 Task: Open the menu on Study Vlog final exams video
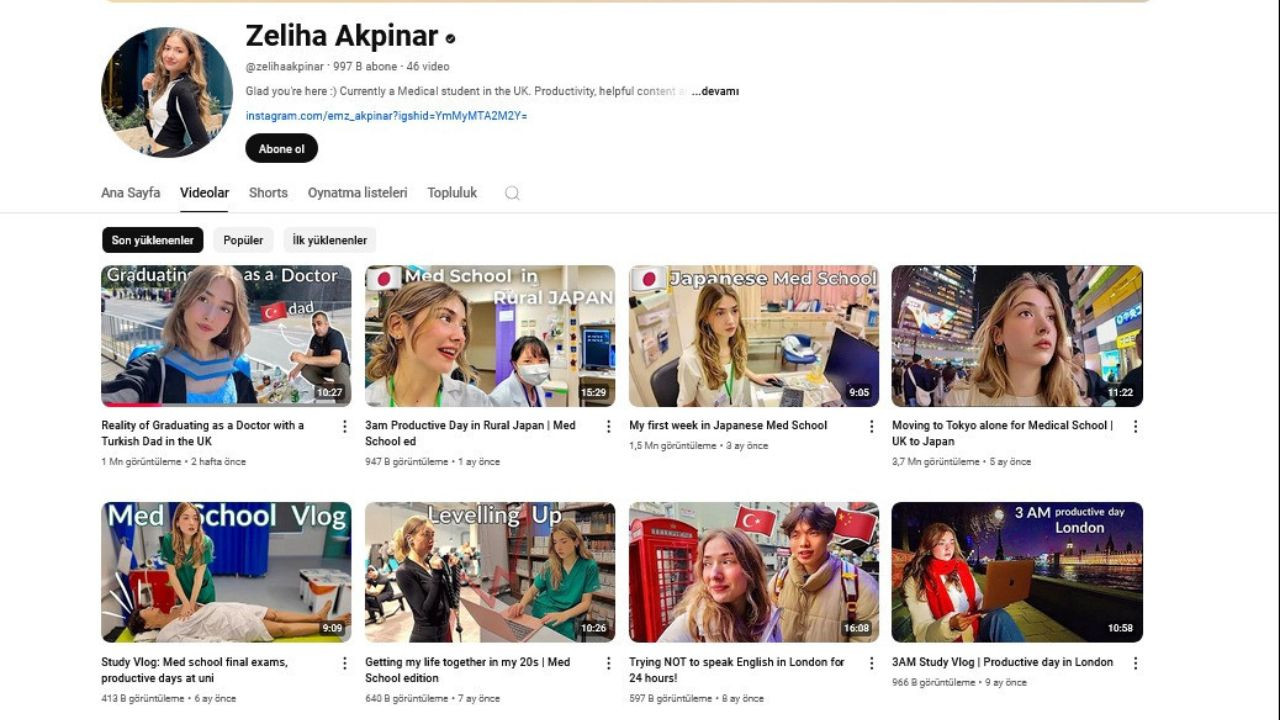click(x=344, y=662)
